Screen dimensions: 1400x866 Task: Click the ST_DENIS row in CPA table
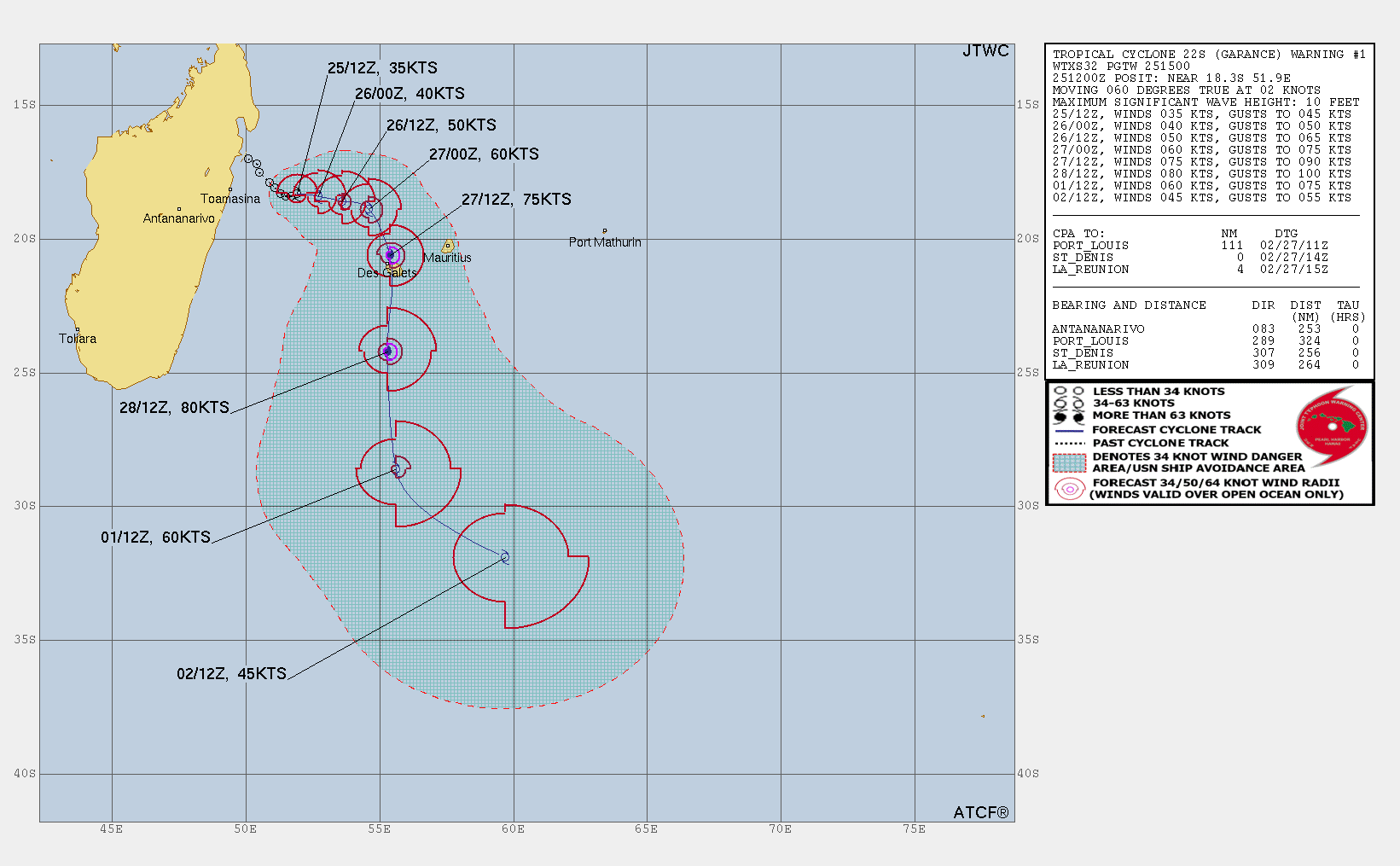1190,258
